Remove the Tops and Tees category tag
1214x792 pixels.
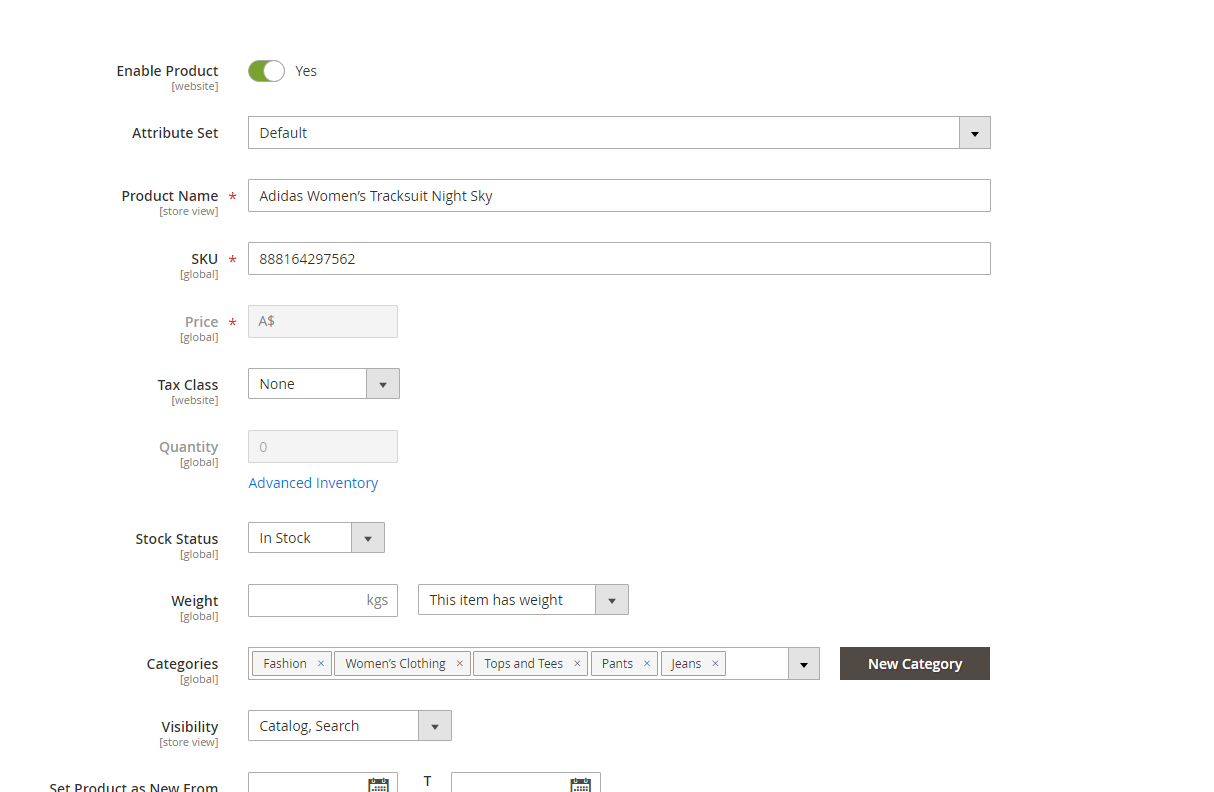pyautogui.click(x=577, y=663)
